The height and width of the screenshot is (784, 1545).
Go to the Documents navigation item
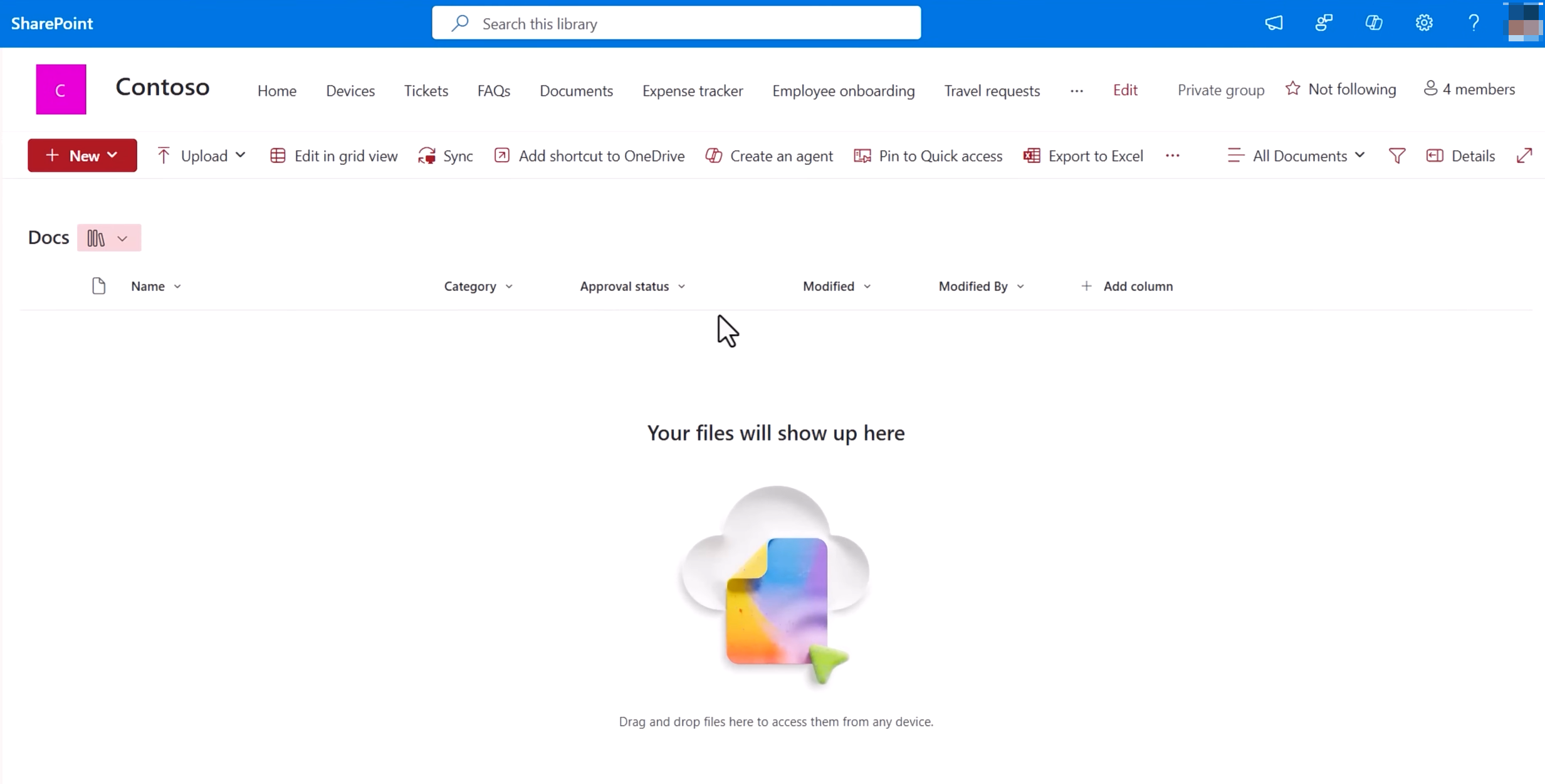[576, 91]
